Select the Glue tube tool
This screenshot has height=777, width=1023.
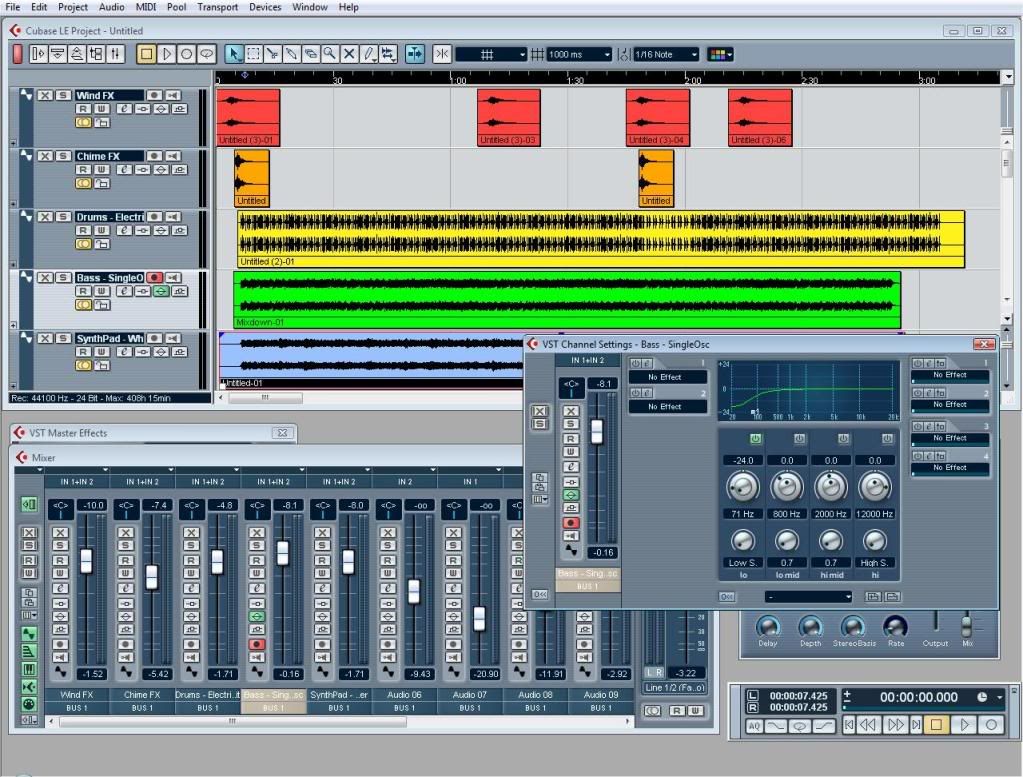click(291, 54)
